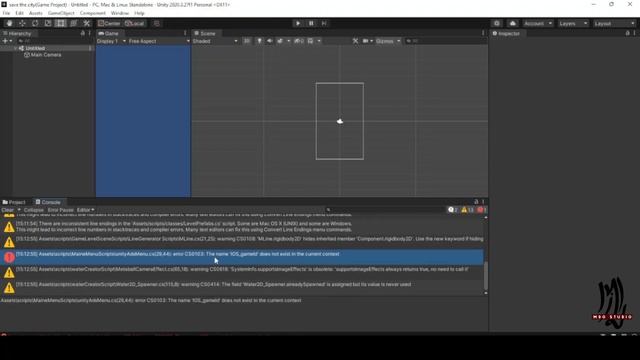Select the Scale tool
The height and width of the screenshot is (360, 640).
pyautogui.click(x=48, y=23)
